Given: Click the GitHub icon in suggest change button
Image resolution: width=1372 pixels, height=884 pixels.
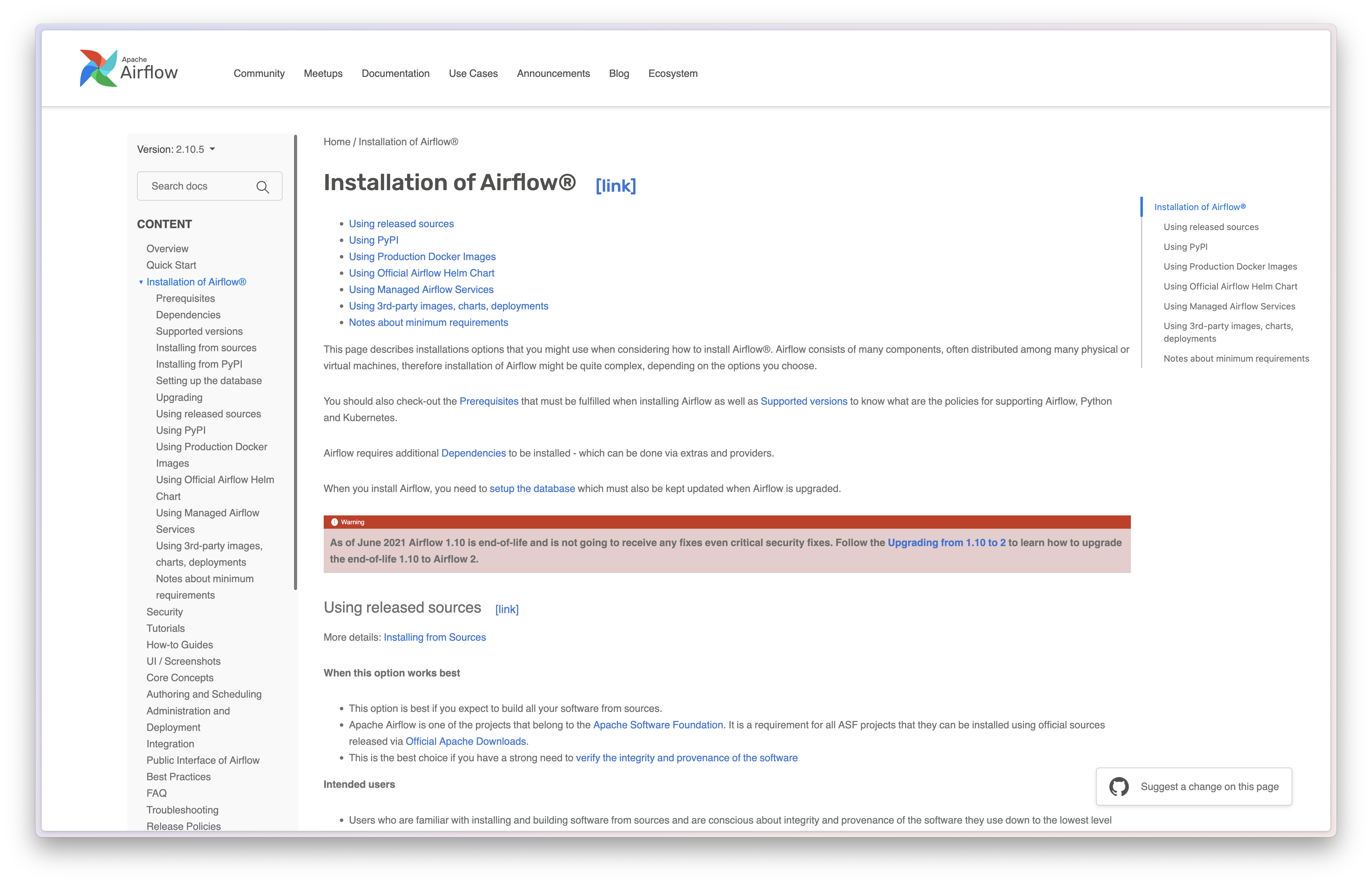Looking at the screenshot, I should (1119, 787).
